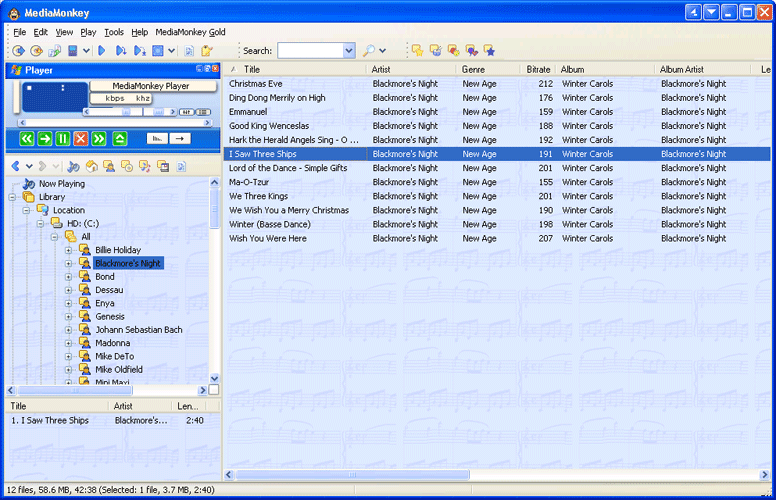This screenshot has width=776, height=500.
Task: Click the Home house icon in tree toolbar
Action: (92, 166)
